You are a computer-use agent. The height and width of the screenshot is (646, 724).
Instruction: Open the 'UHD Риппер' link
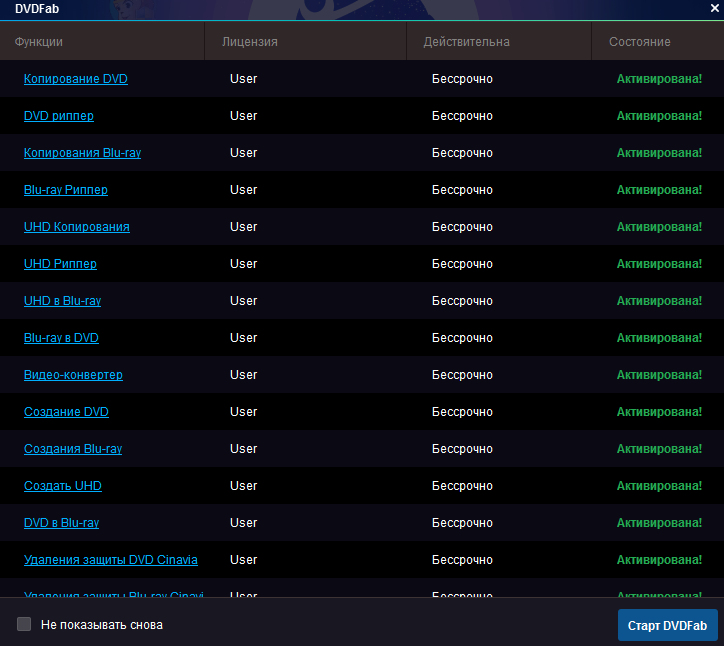tap(60, 264)
